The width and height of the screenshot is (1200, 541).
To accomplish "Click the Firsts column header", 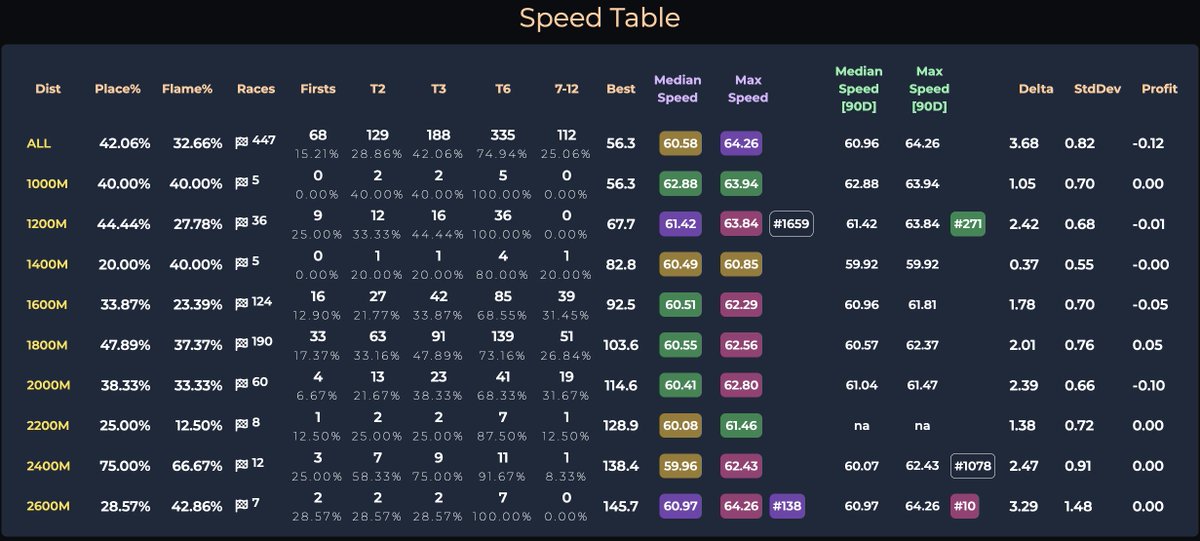I will (318, 89).
